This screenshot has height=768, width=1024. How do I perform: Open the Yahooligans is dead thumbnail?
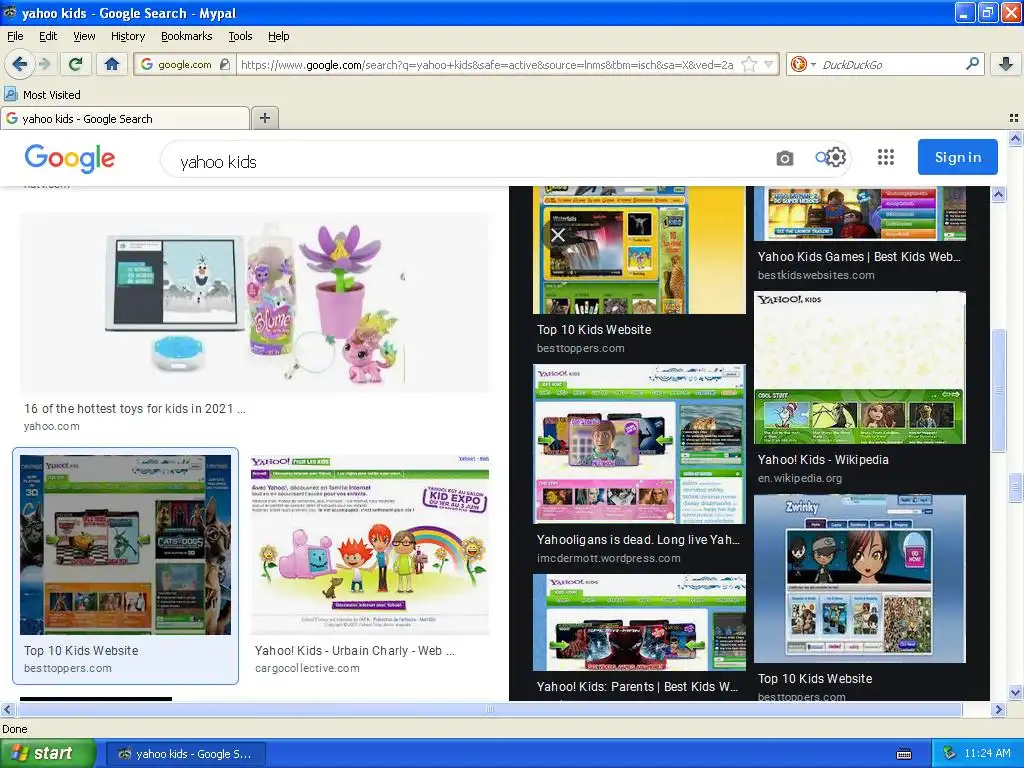tap(639, 444)
